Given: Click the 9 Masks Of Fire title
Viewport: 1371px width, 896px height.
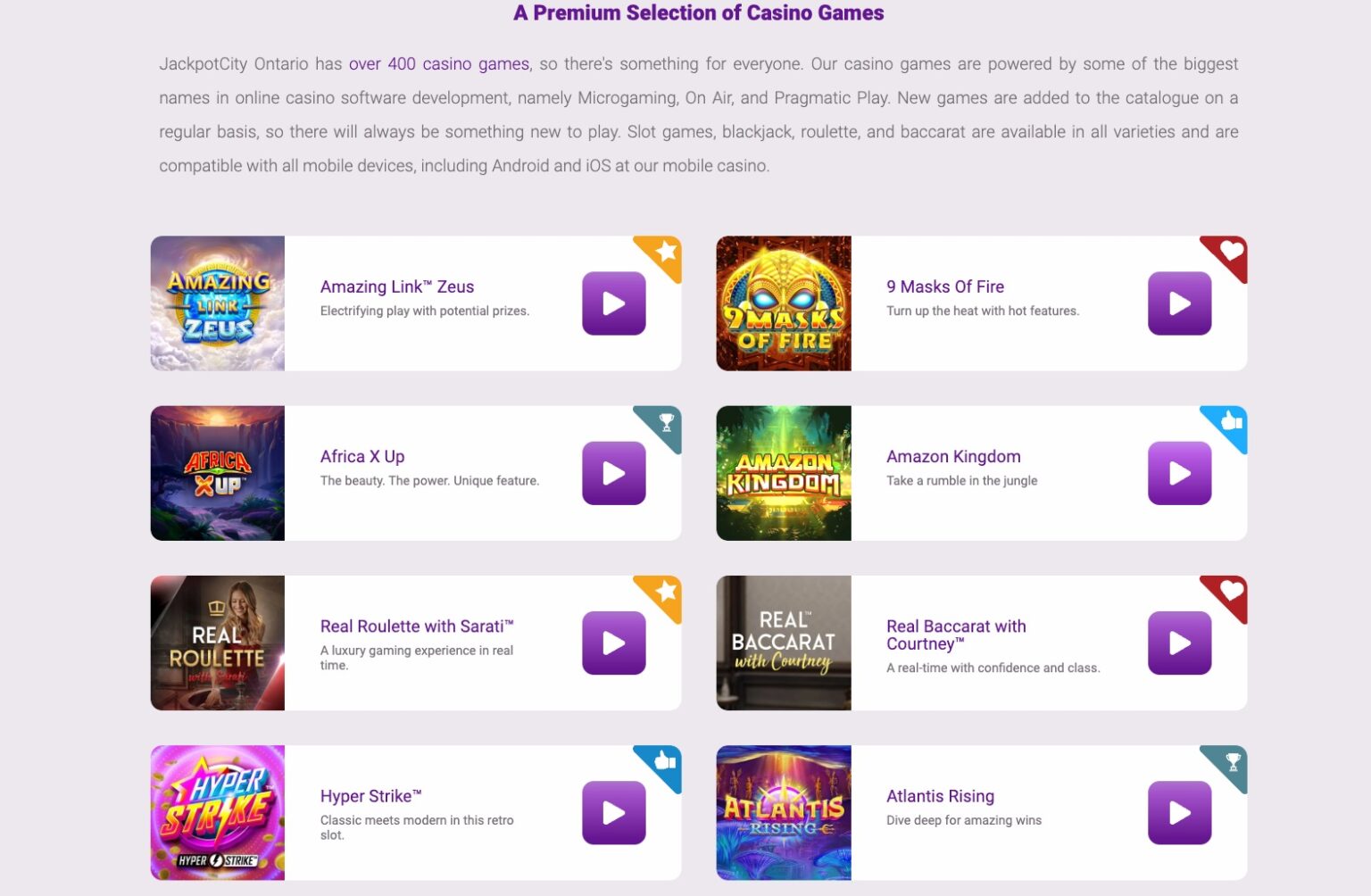Looking at the screenshot, I should [945, 286].
